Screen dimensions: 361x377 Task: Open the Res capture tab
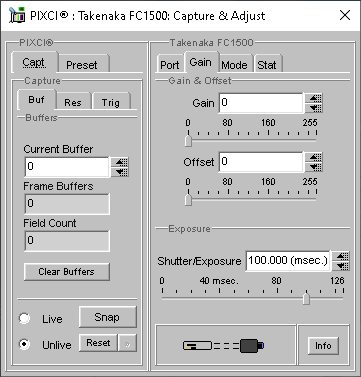pyautogui.click(x=73, y=102)
